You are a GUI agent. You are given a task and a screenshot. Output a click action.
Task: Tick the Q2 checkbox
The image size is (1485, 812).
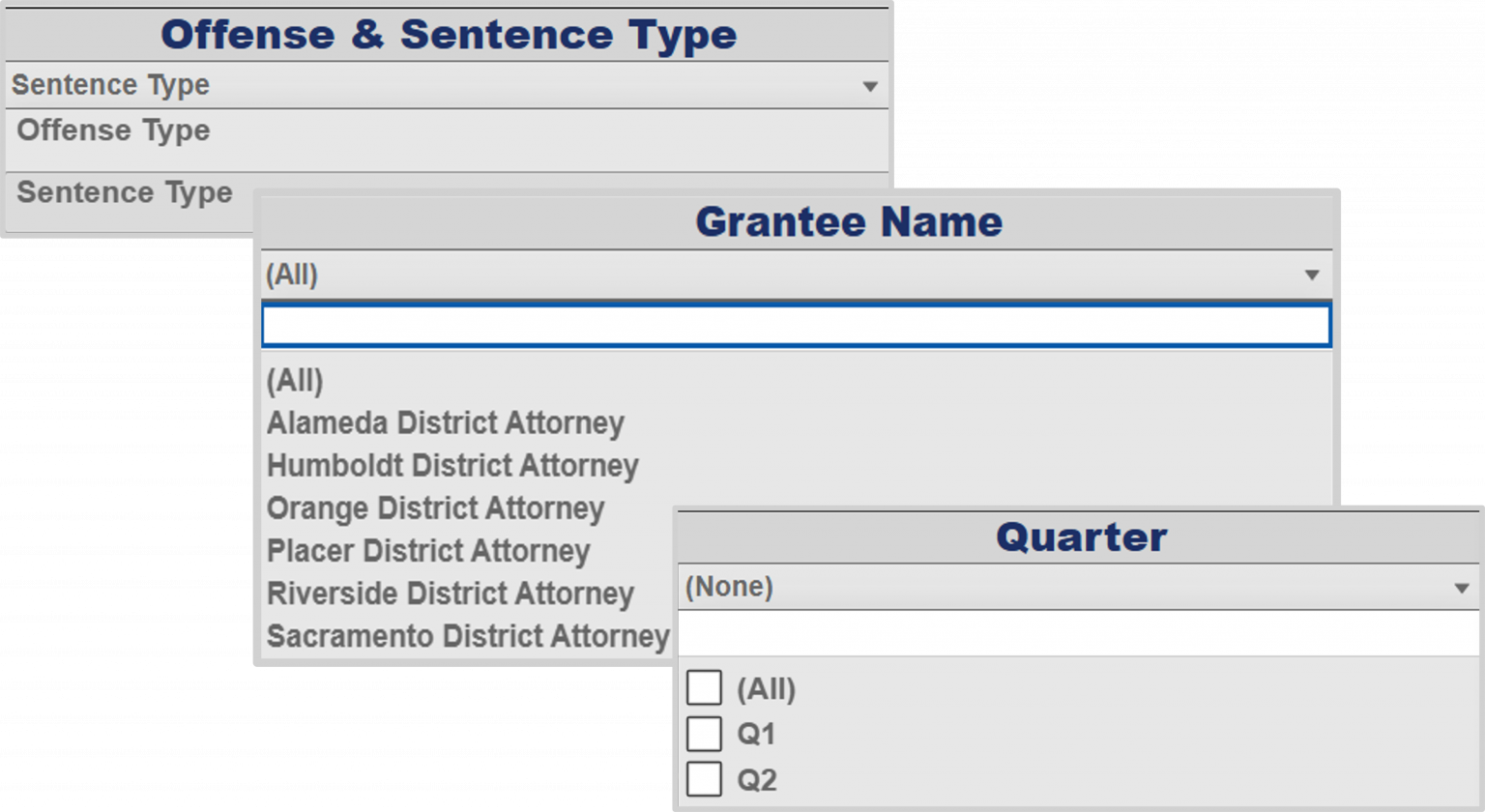click(704, 779)
